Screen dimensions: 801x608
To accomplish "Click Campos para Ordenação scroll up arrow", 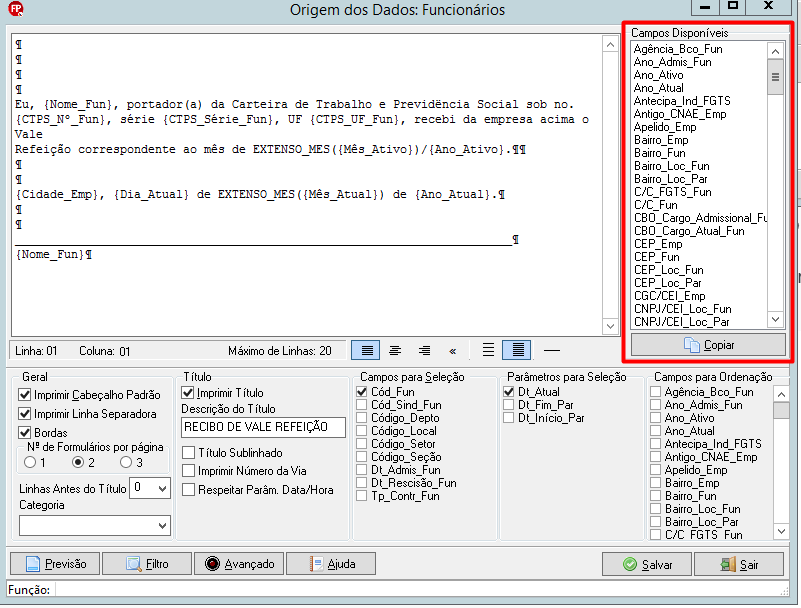I will point(781,394).
